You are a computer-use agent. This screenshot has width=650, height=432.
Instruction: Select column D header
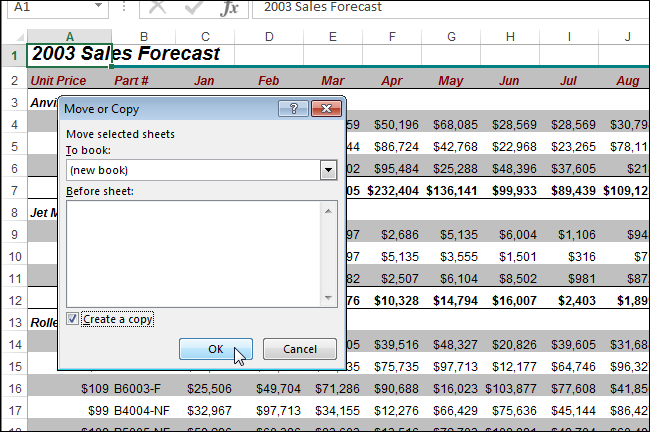pos(269,36)
